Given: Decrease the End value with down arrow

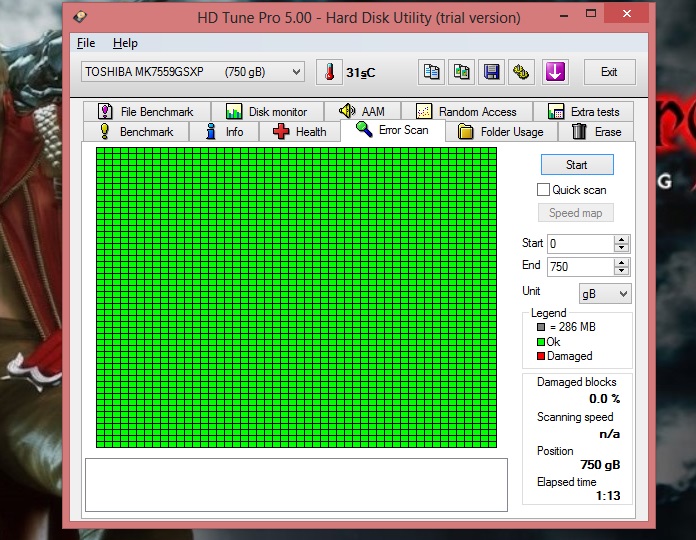Looking at the screenshot, I should pos(622,271).
